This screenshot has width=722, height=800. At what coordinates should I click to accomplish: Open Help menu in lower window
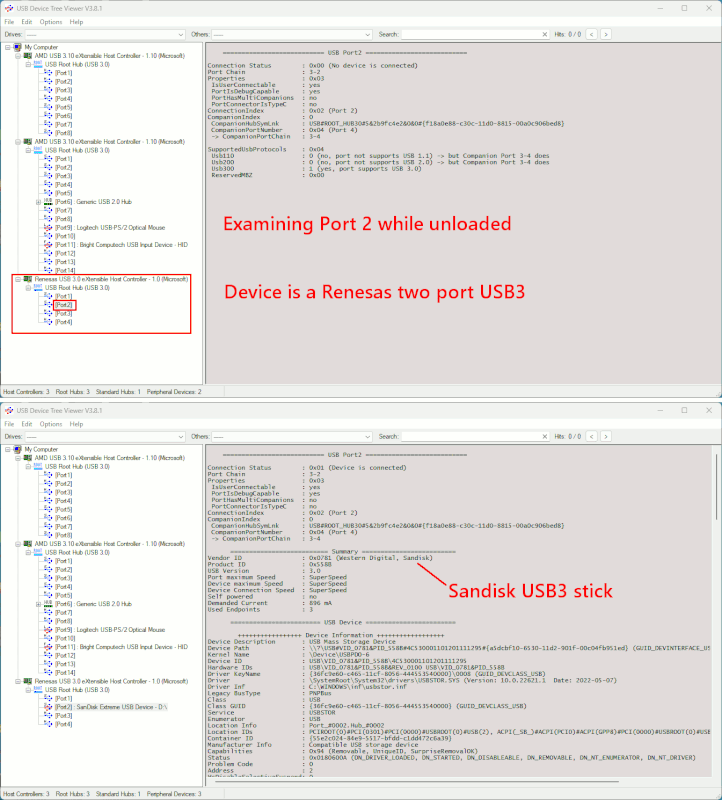[77, 424]
